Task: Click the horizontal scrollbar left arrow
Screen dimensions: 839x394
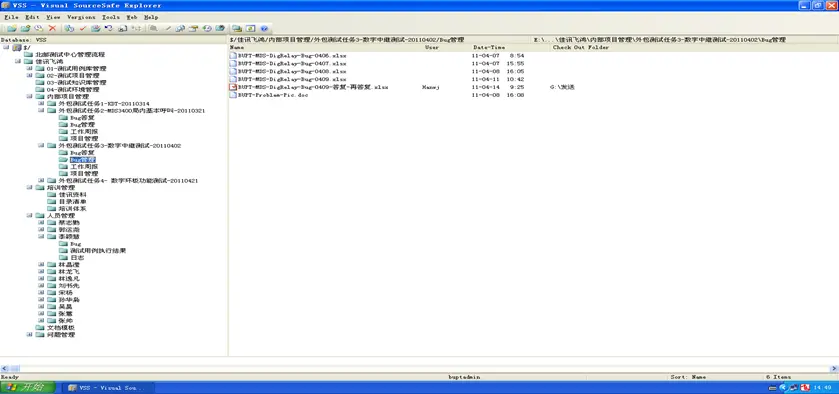Action: click(4, 369)
